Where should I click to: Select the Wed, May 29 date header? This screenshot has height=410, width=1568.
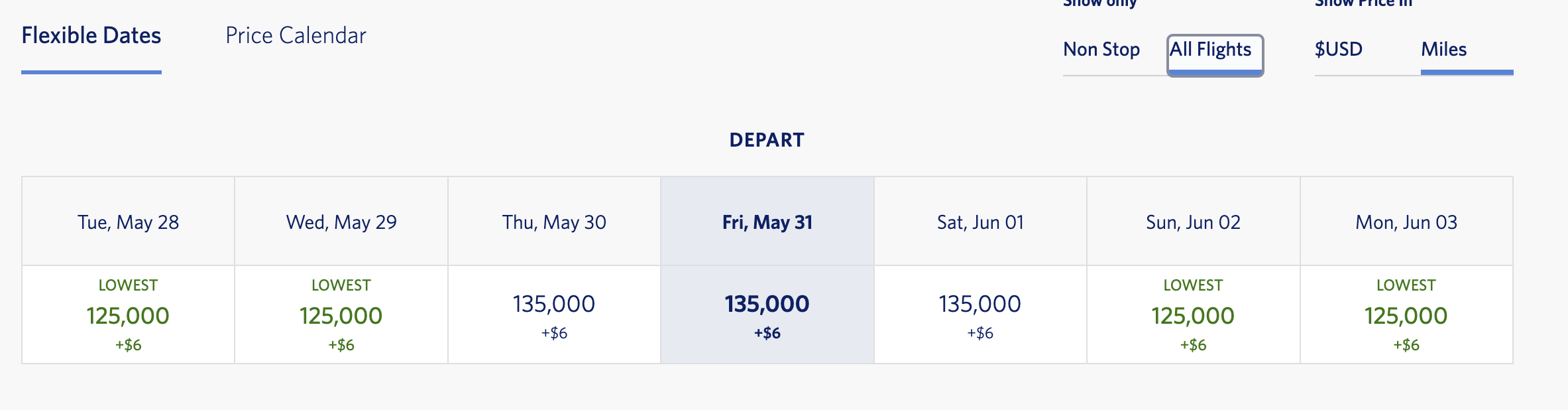341,222
